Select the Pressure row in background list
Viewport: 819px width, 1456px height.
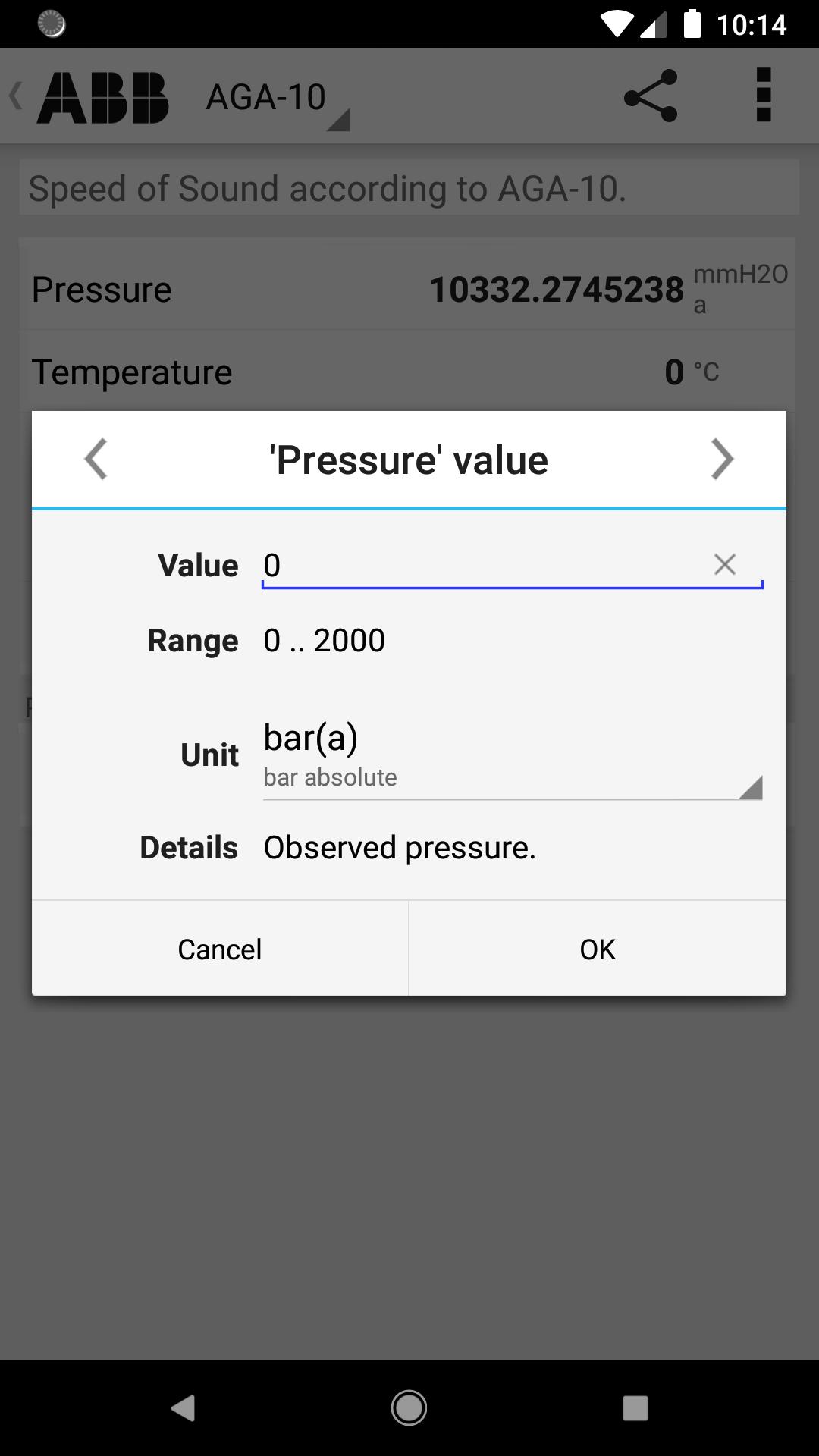coord(407,290)
